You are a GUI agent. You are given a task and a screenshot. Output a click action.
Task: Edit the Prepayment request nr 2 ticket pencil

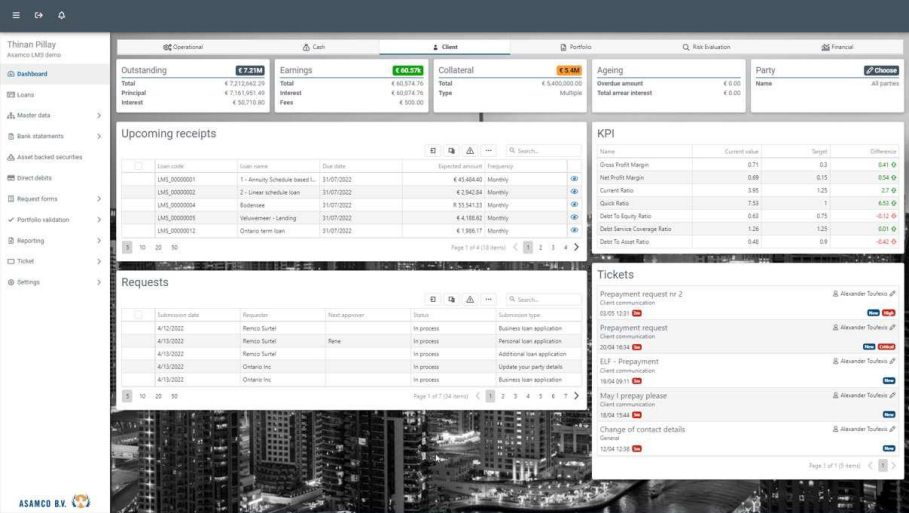[x=893, y=294]
